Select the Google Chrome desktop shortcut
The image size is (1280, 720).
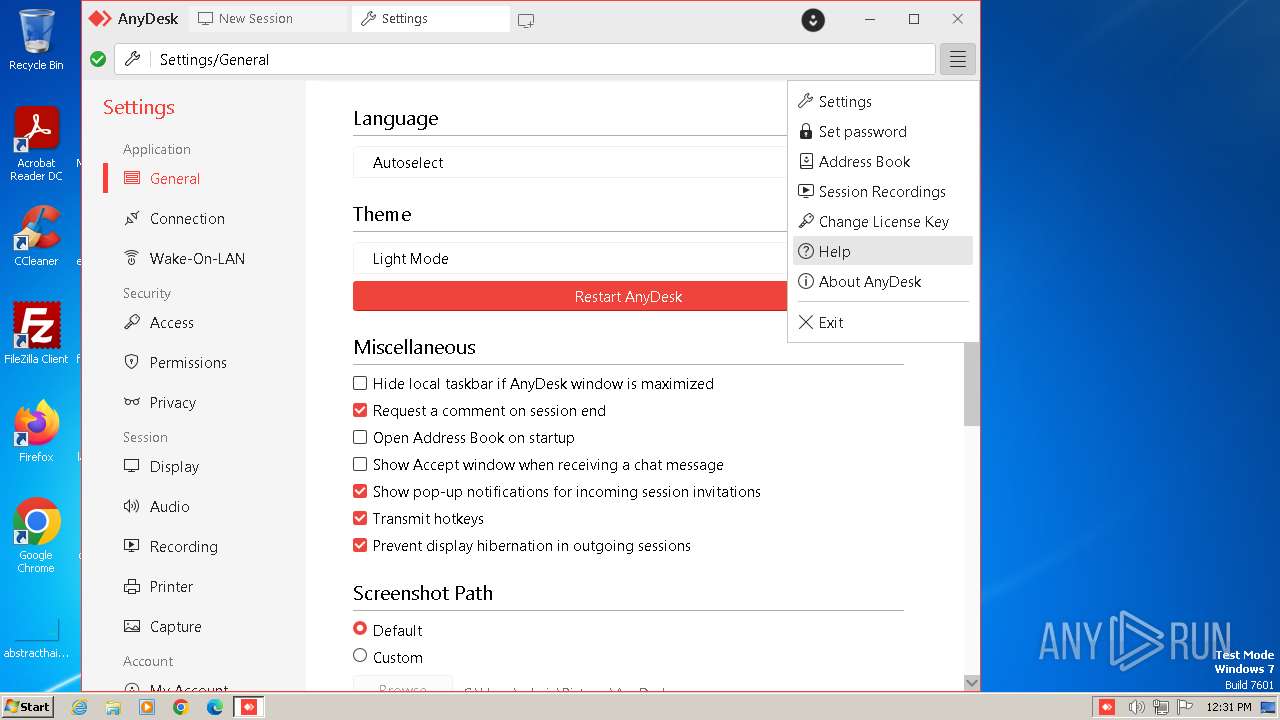click(36, 535)
